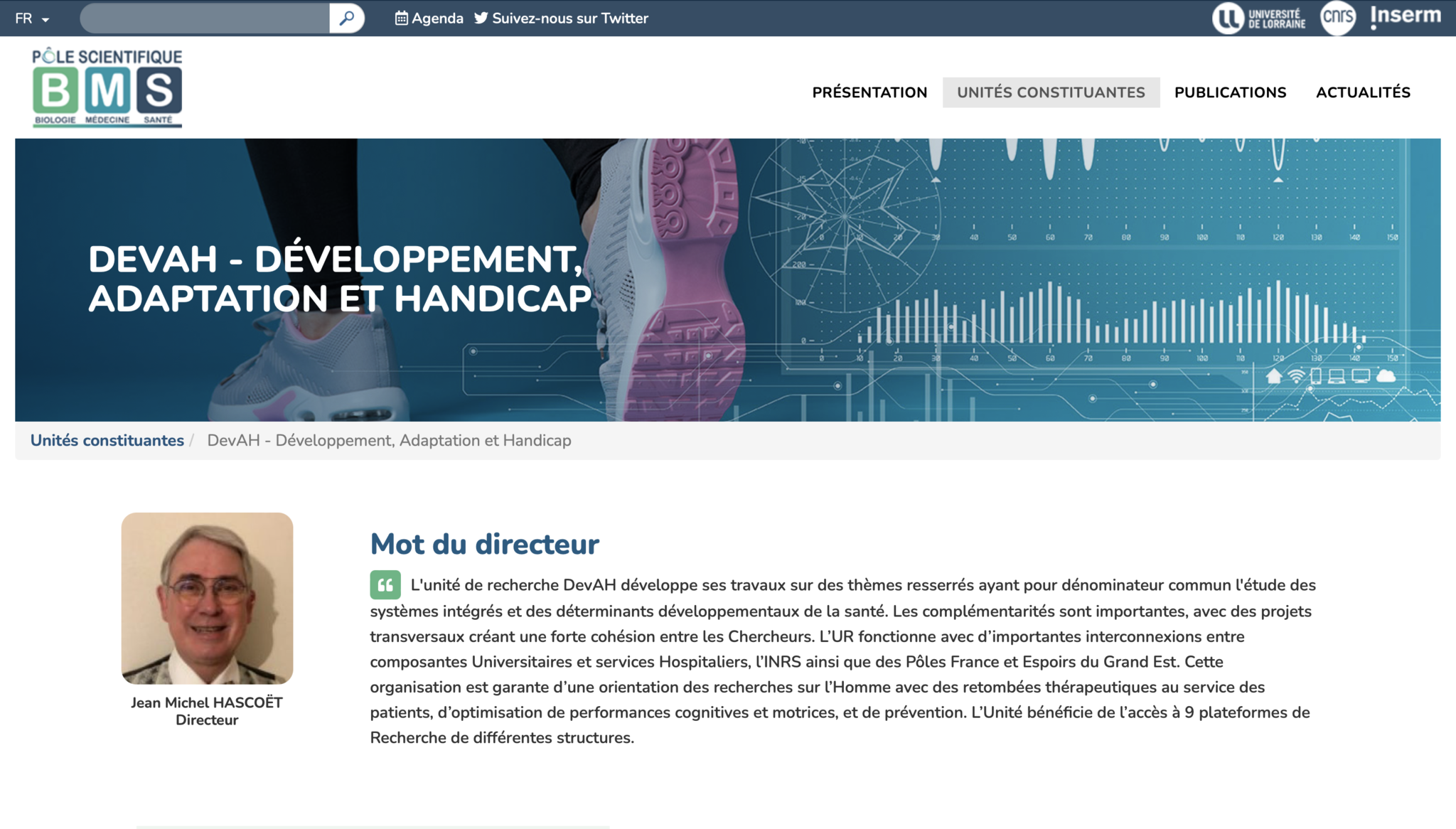The height and width of the screenshot is (829, 1456).
Task: Click the magnifying glass search button
Action: click(347, 18)
